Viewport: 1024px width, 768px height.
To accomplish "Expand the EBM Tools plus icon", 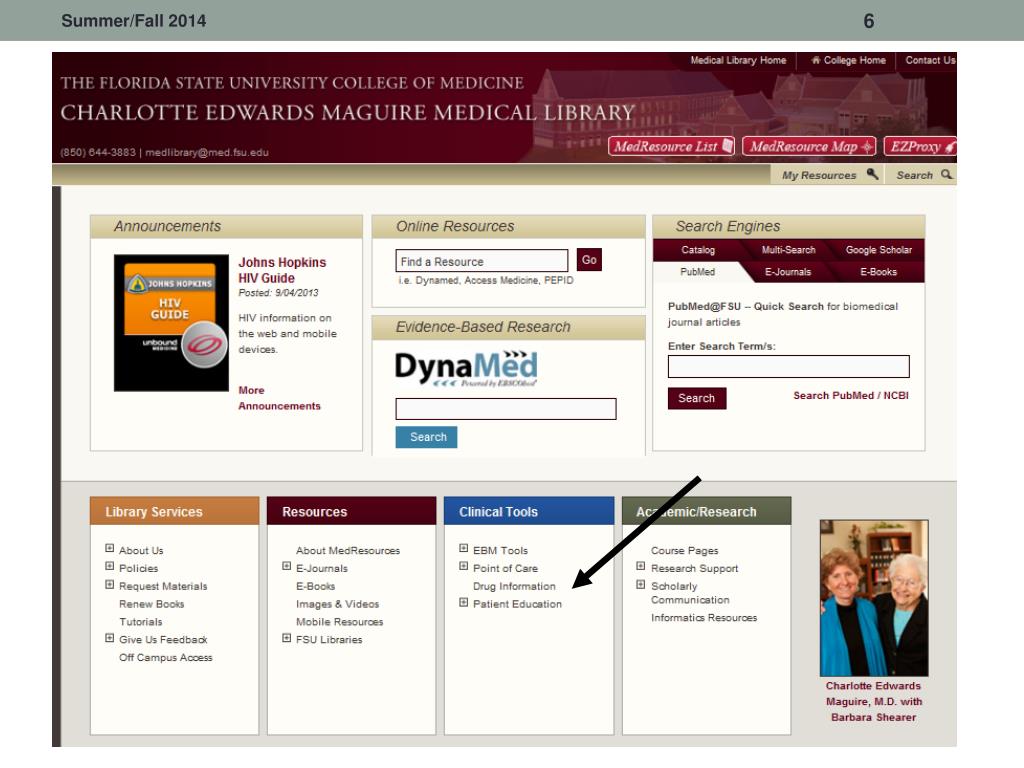I will coord(464,549).
